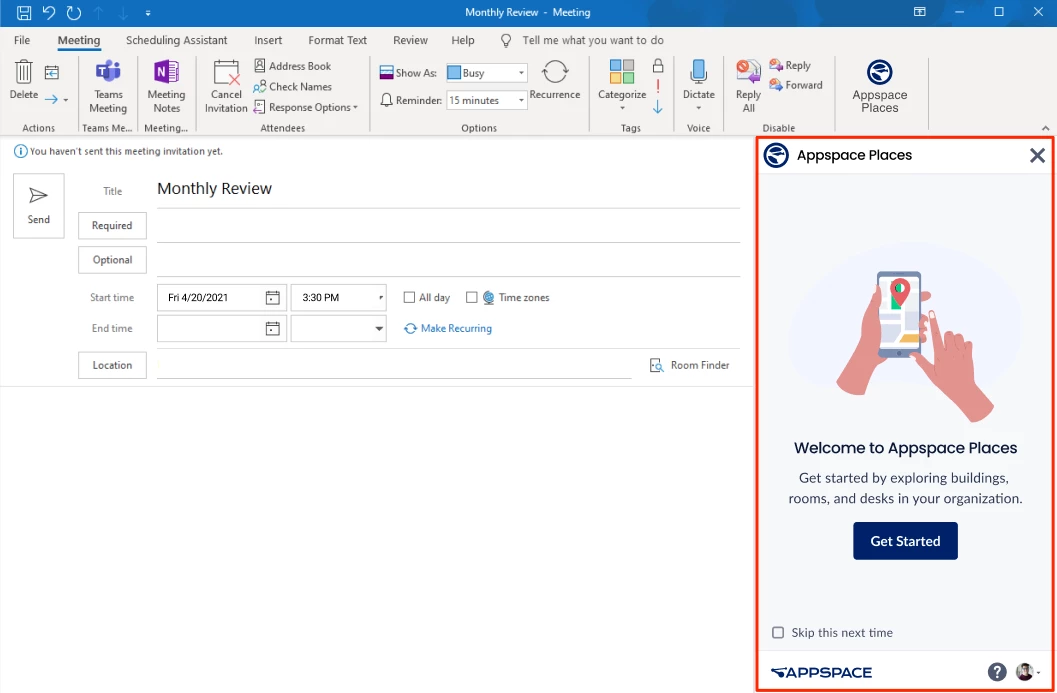Redo the last action in the title bar
Viewport: 1057px width, 693px height.
pos(73,12)
